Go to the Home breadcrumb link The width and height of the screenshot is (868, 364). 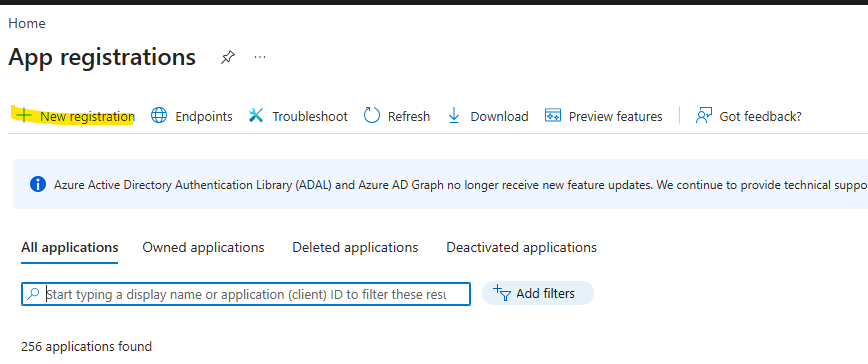27,23
